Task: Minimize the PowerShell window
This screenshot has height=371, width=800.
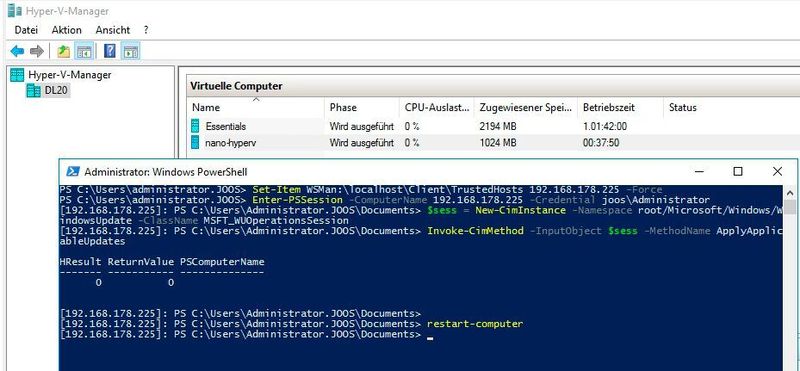Action: coord(698,171)
